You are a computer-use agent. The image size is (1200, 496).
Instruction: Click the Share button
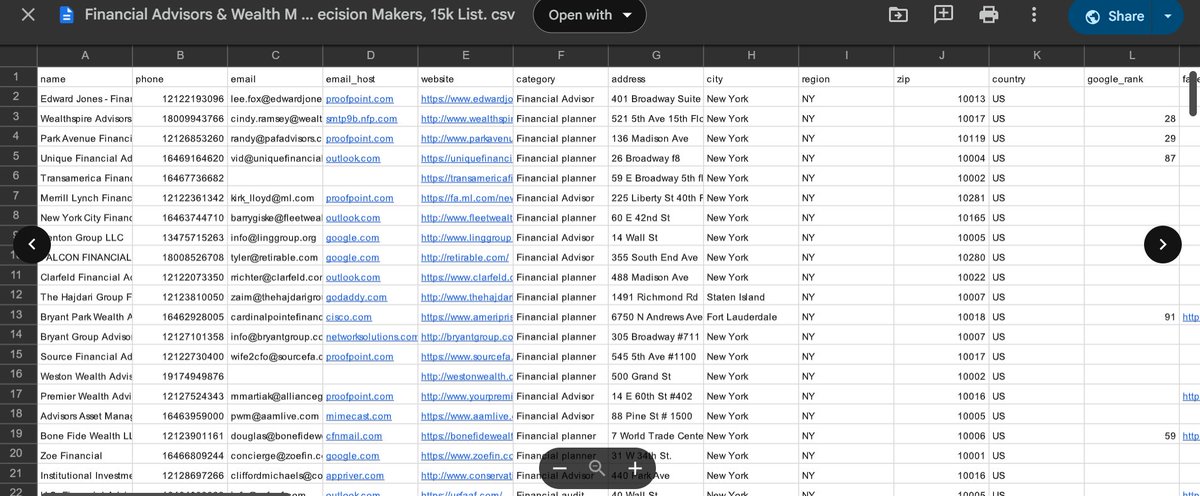pyautogui.click(x=1113, y=16)
